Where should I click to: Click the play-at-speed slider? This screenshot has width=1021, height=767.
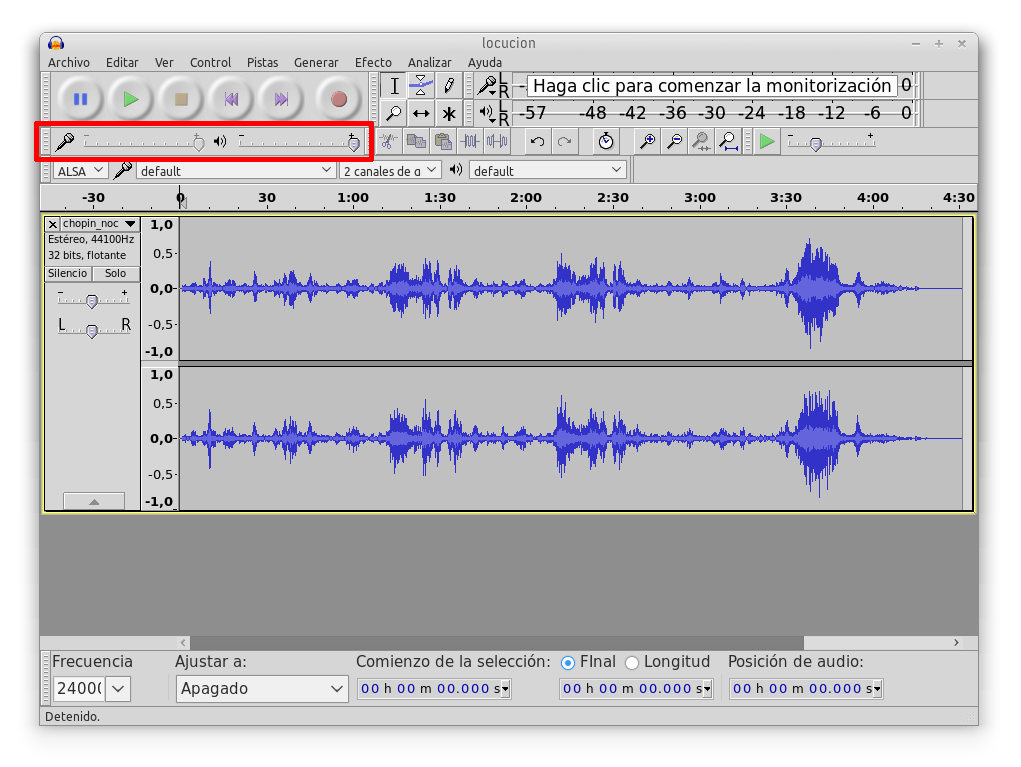[x=831, y=141]
